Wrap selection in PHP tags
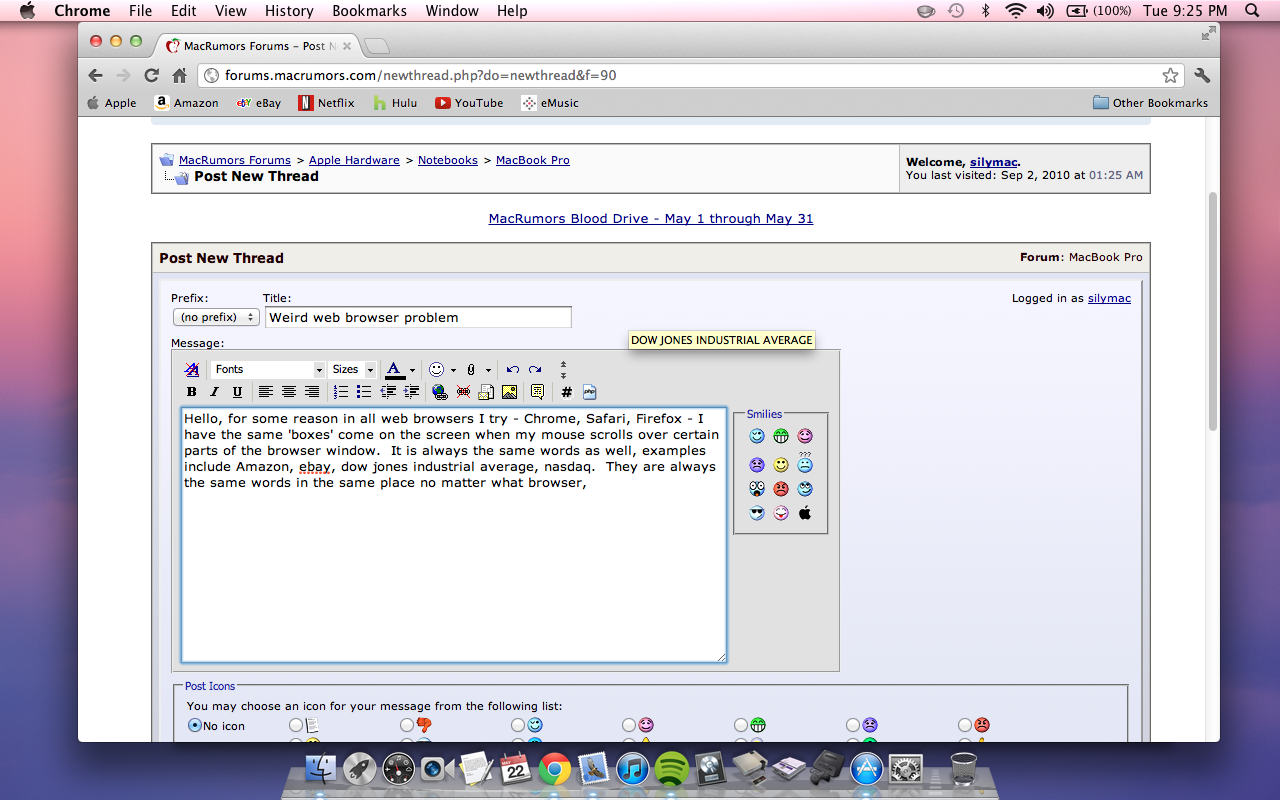This screenshot has width=1280, height=800. tap(590, 392)
